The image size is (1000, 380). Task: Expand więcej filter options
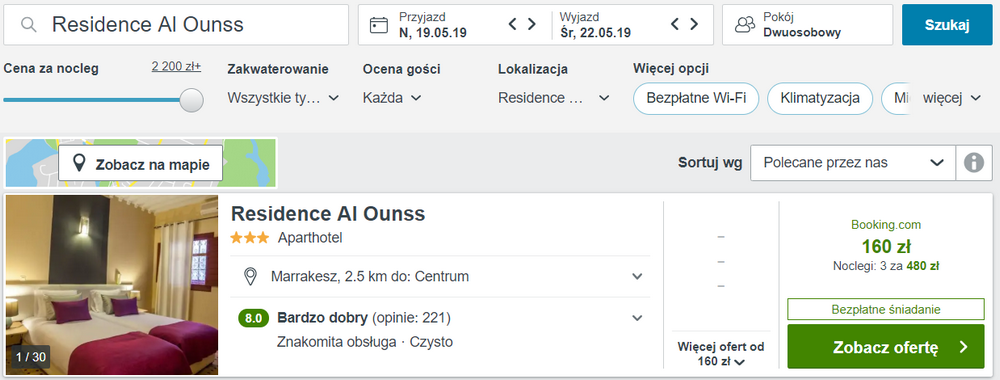point(952,98)
